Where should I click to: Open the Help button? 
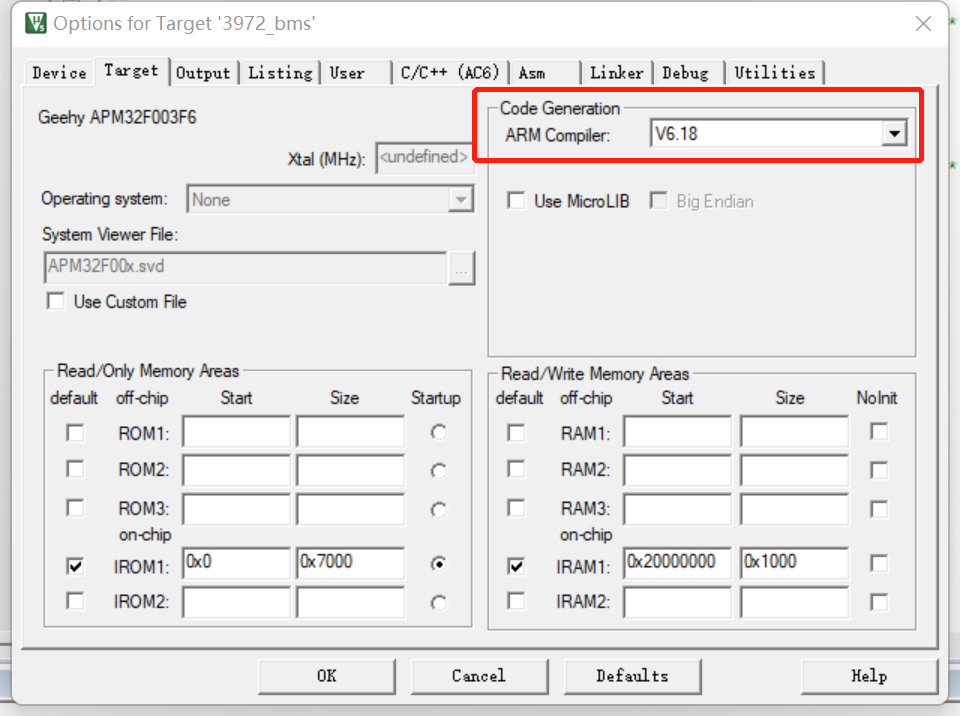click(x=869, y=676)
